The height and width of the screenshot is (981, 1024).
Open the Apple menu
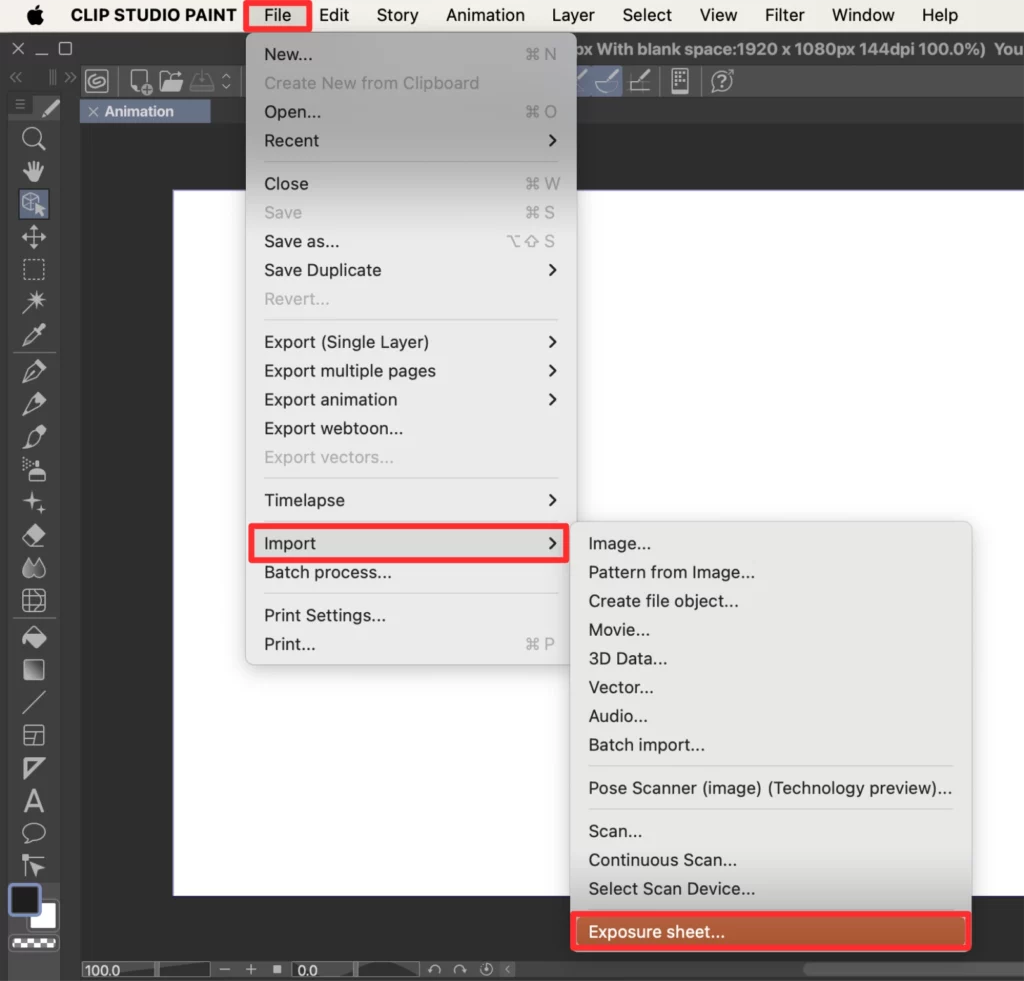pyautogui.click(x=35, y=15)
